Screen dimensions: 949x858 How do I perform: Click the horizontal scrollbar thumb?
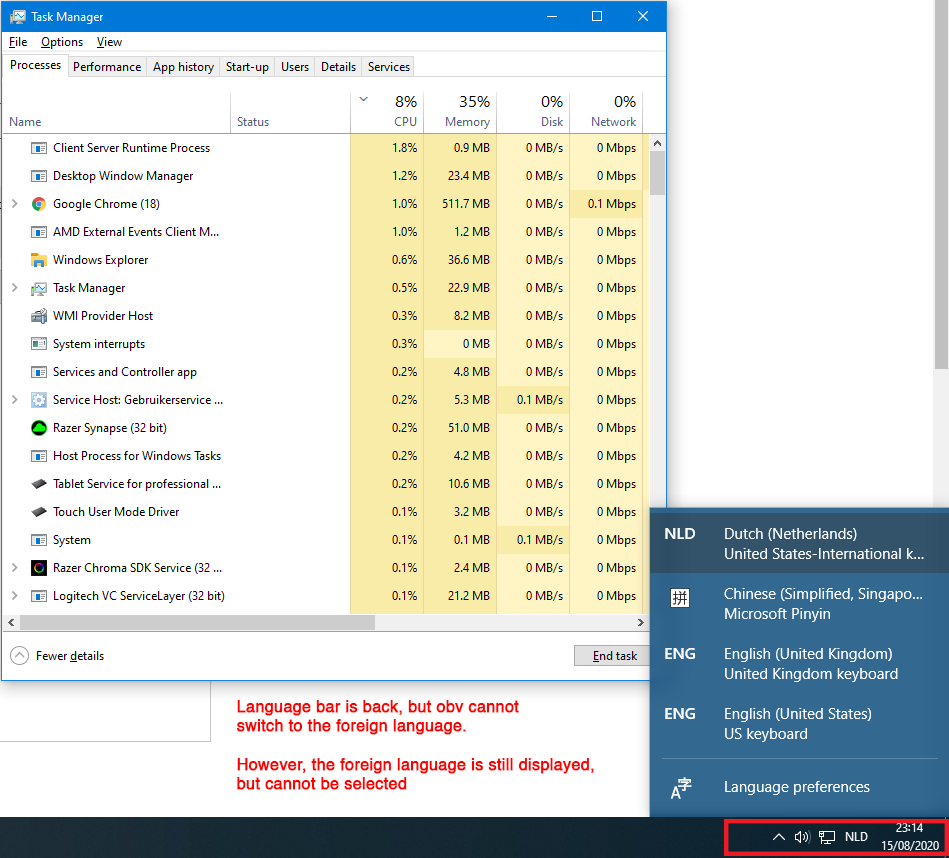pyautogui.click(x=197, y=623)
